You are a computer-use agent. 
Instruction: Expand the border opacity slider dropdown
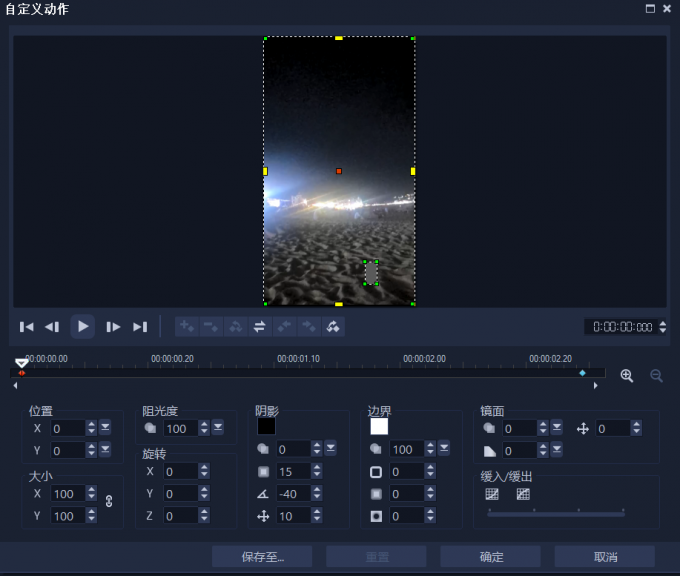point(442,449)
